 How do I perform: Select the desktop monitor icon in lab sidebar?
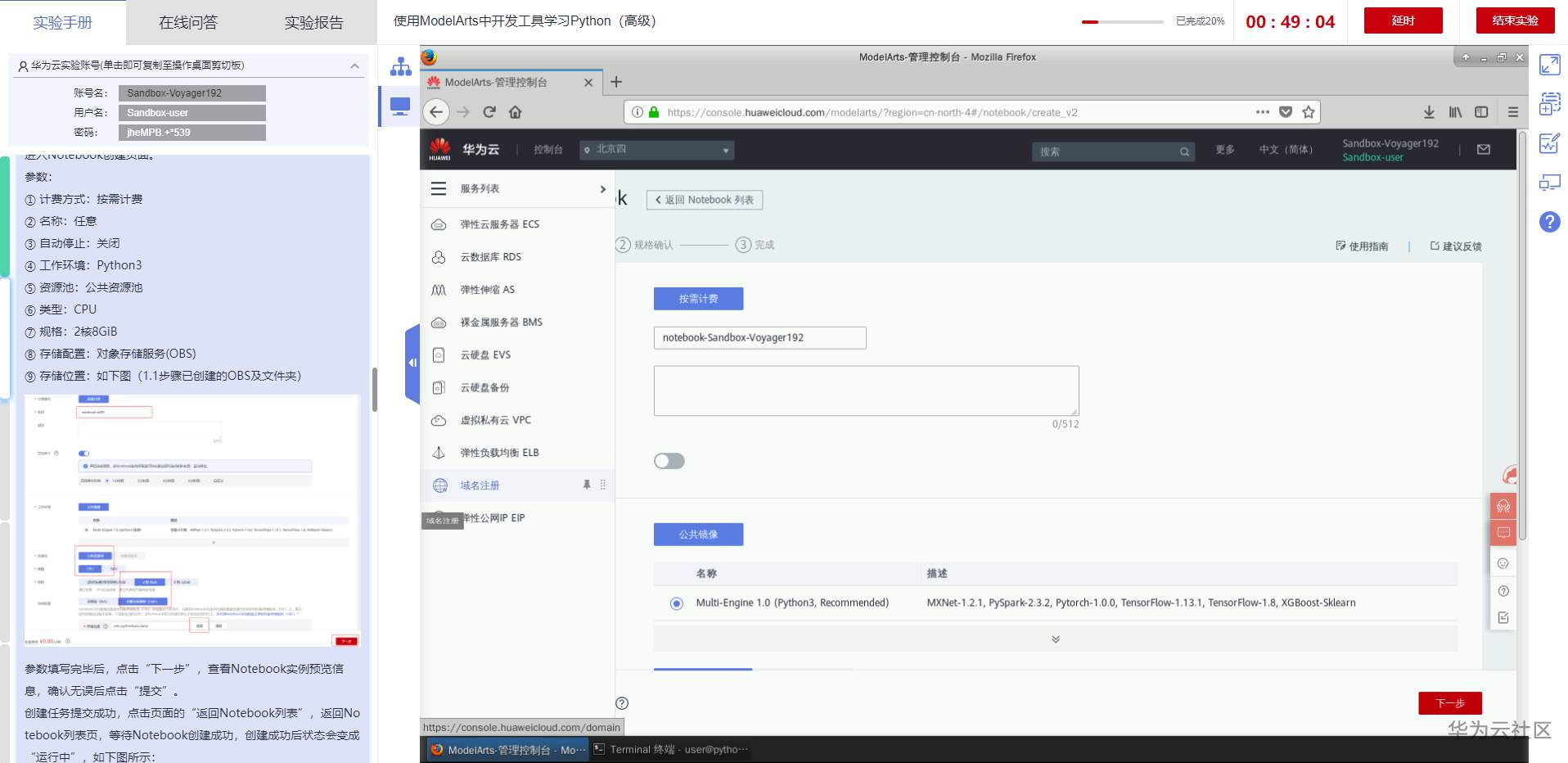401,106
